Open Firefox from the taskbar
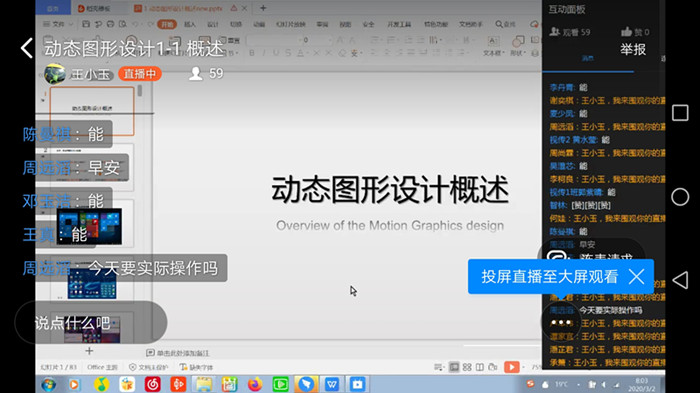This screenshot has height=393, width=700. click(254, 384)
